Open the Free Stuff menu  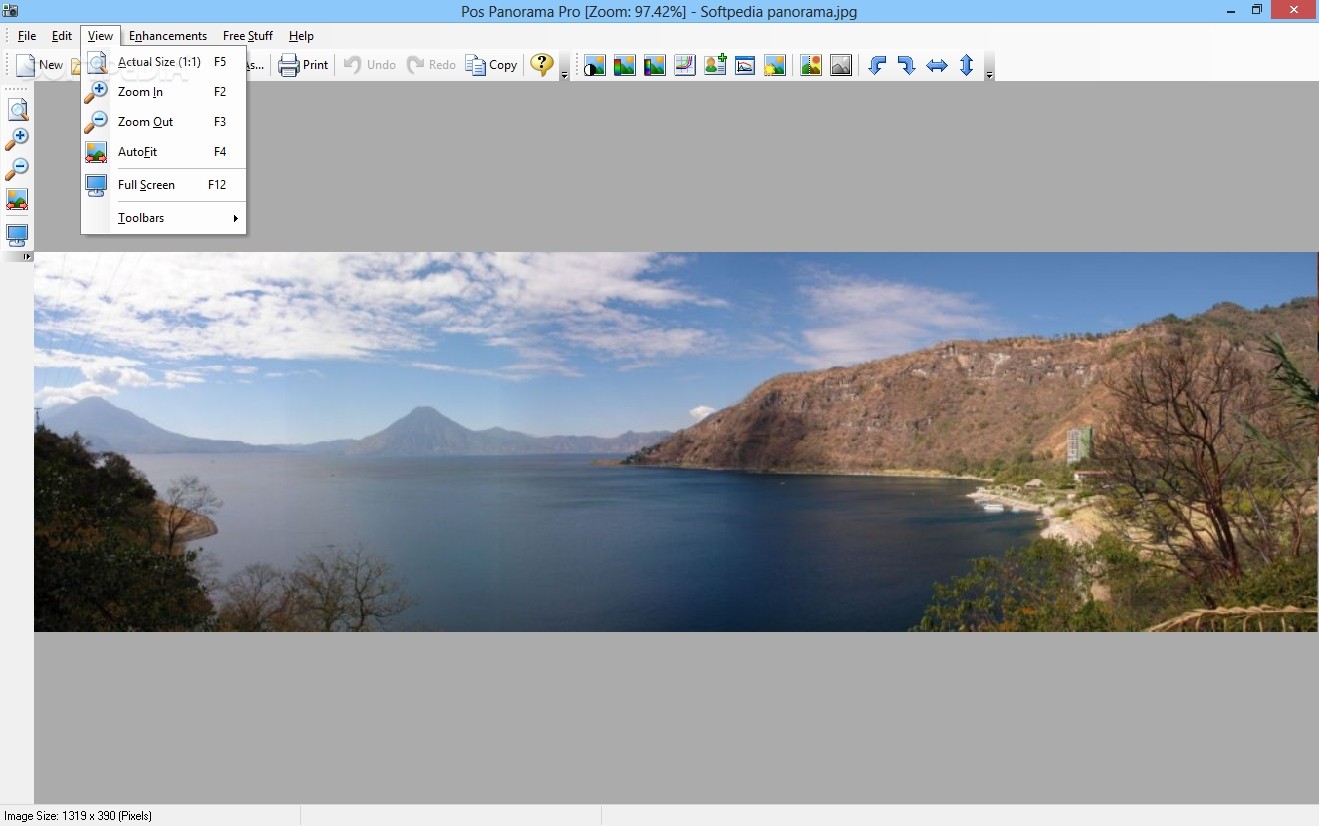(248, 36)
